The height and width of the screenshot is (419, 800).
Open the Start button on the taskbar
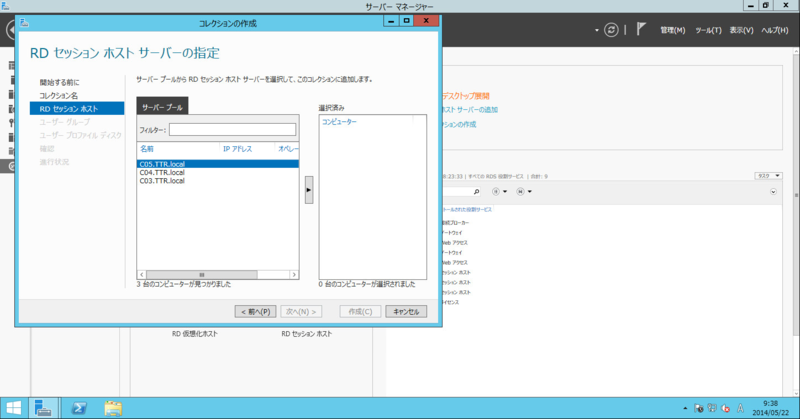point(13,408)
